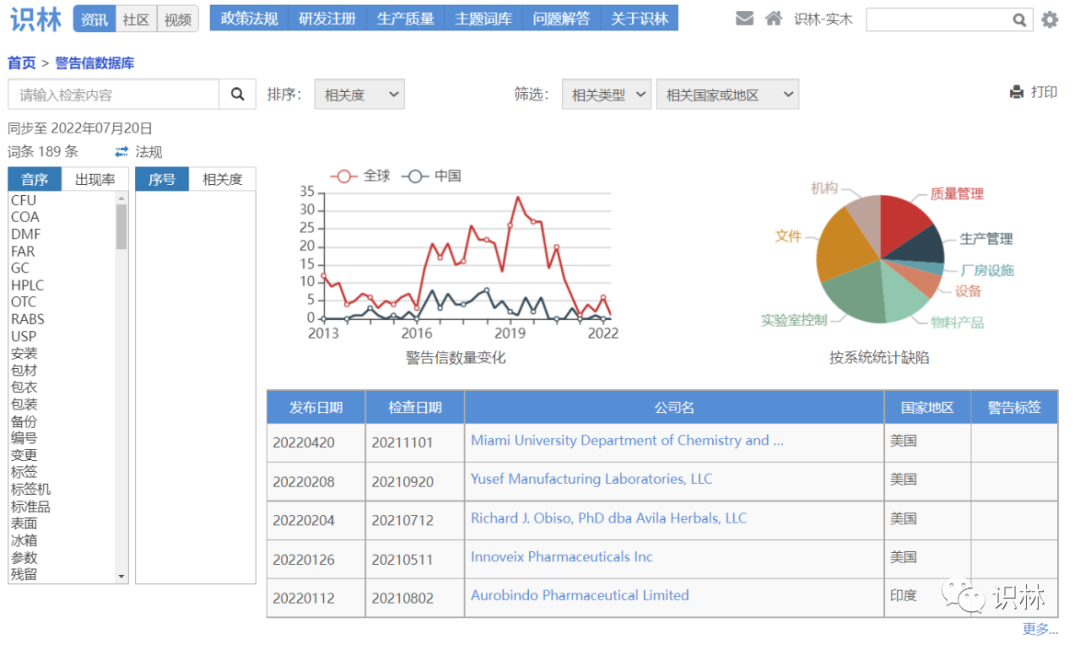Image resolution: width=1080 pixels, height=645 pixels.
Task: Open the 相关国家或地区 filter dropdown
Action: tap(727, 94)
